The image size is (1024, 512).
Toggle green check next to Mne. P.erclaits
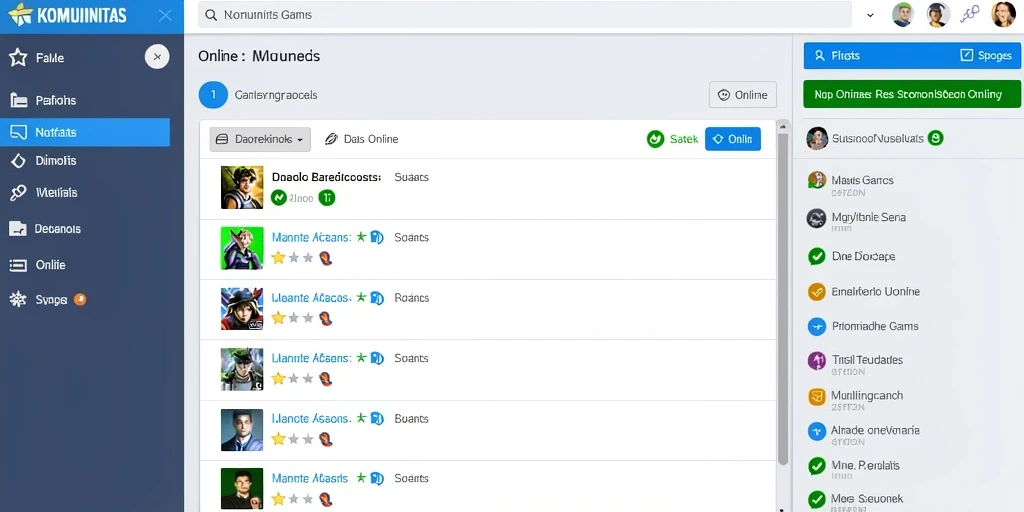coord(816,466)
